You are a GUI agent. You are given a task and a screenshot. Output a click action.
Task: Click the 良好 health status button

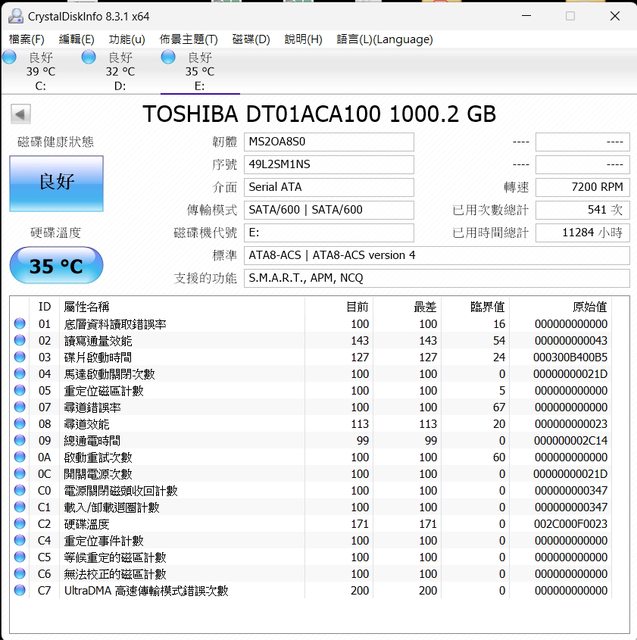(x=56, y=182)
